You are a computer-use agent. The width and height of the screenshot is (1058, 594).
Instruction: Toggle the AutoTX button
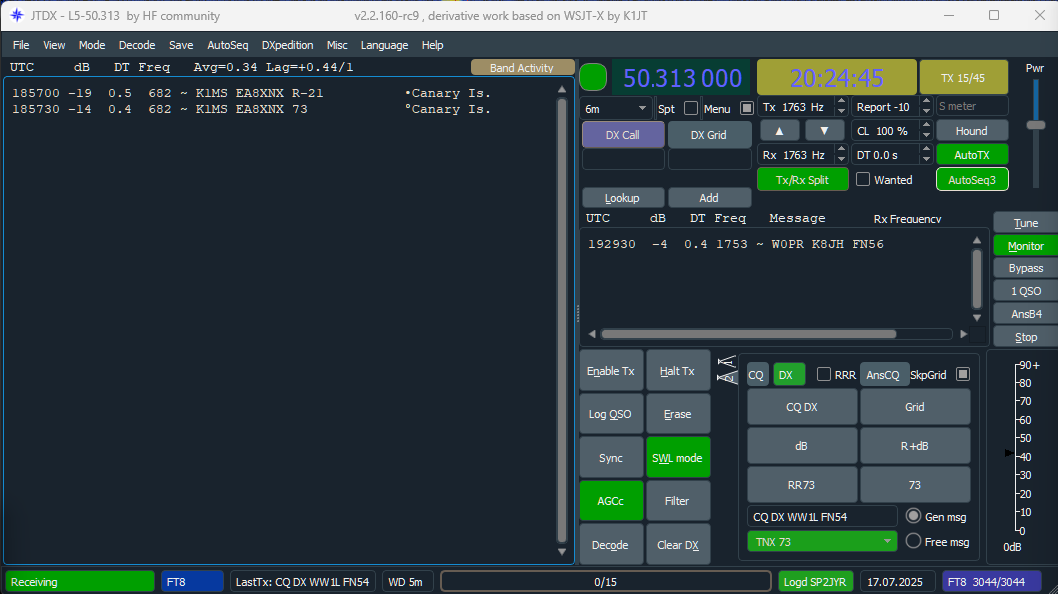click(x=972, y=155)
